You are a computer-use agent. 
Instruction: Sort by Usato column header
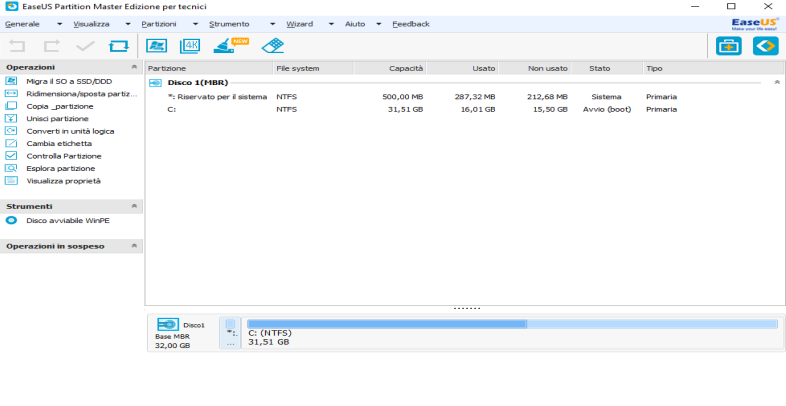click(x=462, y=68)
